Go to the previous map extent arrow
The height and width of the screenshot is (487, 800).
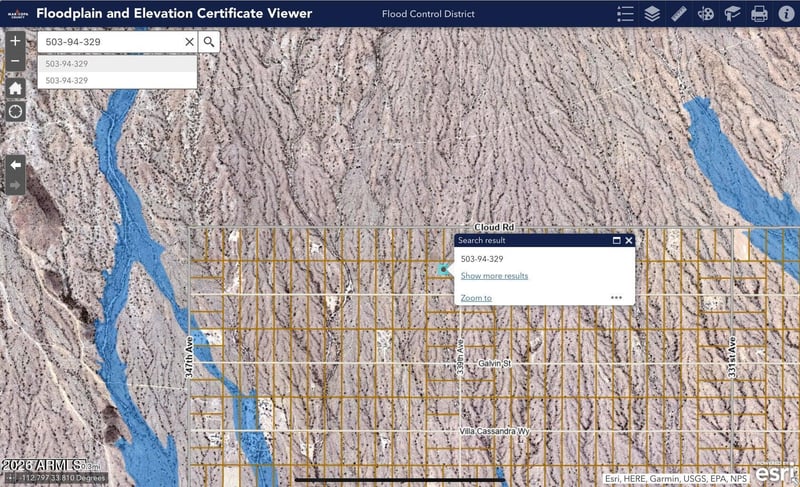(15, 165)
